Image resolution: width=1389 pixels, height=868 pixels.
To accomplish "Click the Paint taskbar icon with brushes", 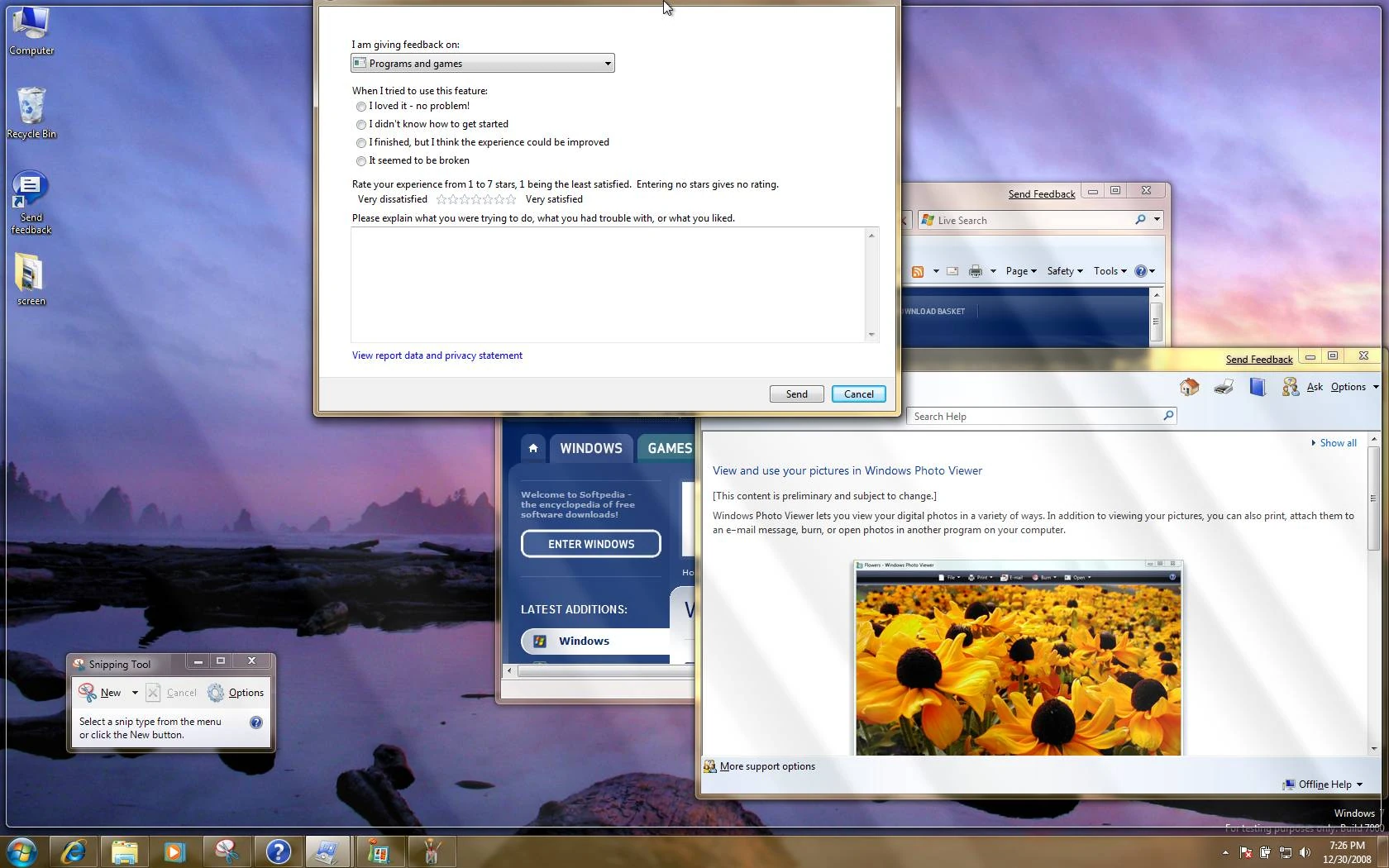I will [430, 851].
